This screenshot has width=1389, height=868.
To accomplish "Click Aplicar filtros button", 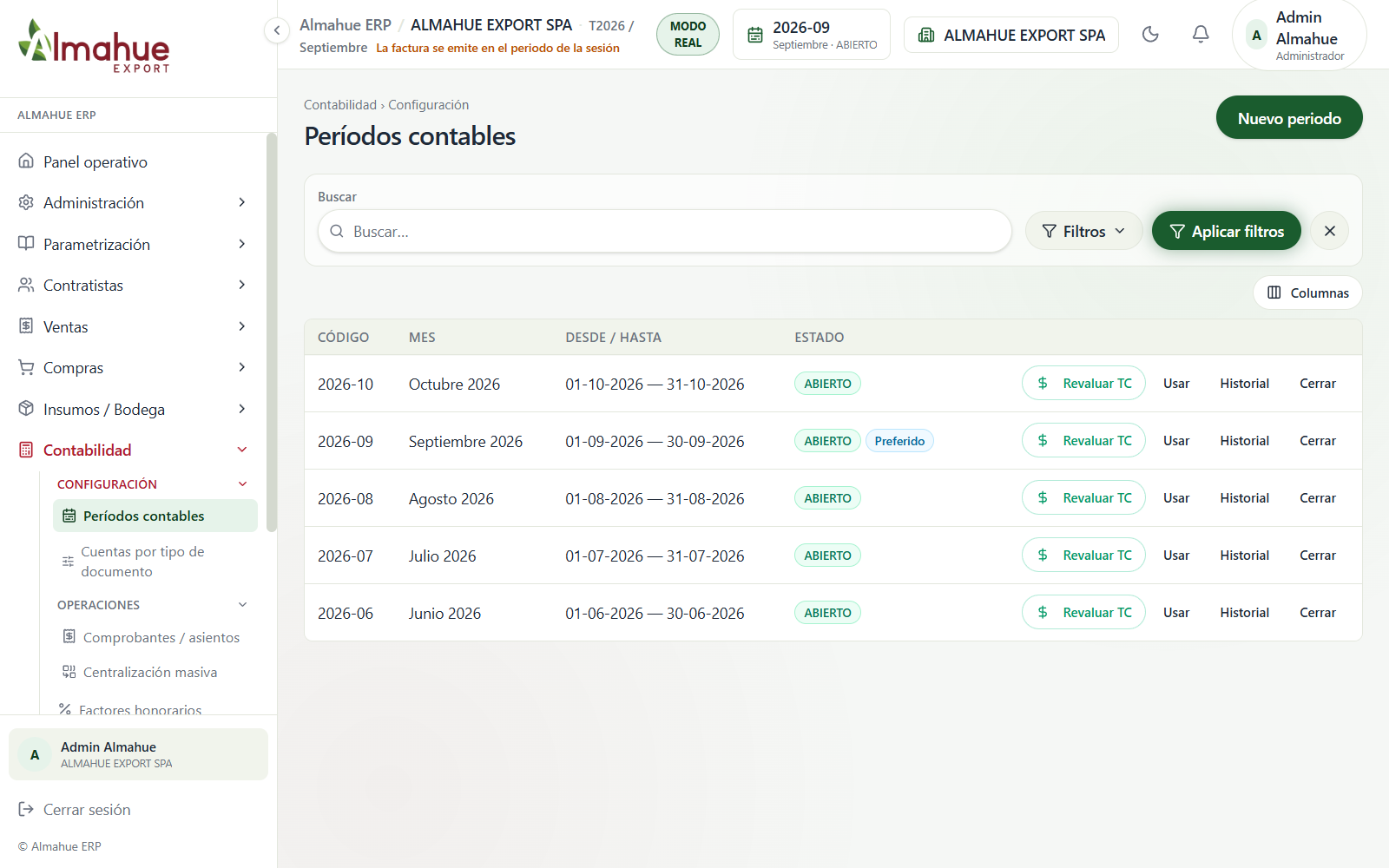I will [1226, 231].
